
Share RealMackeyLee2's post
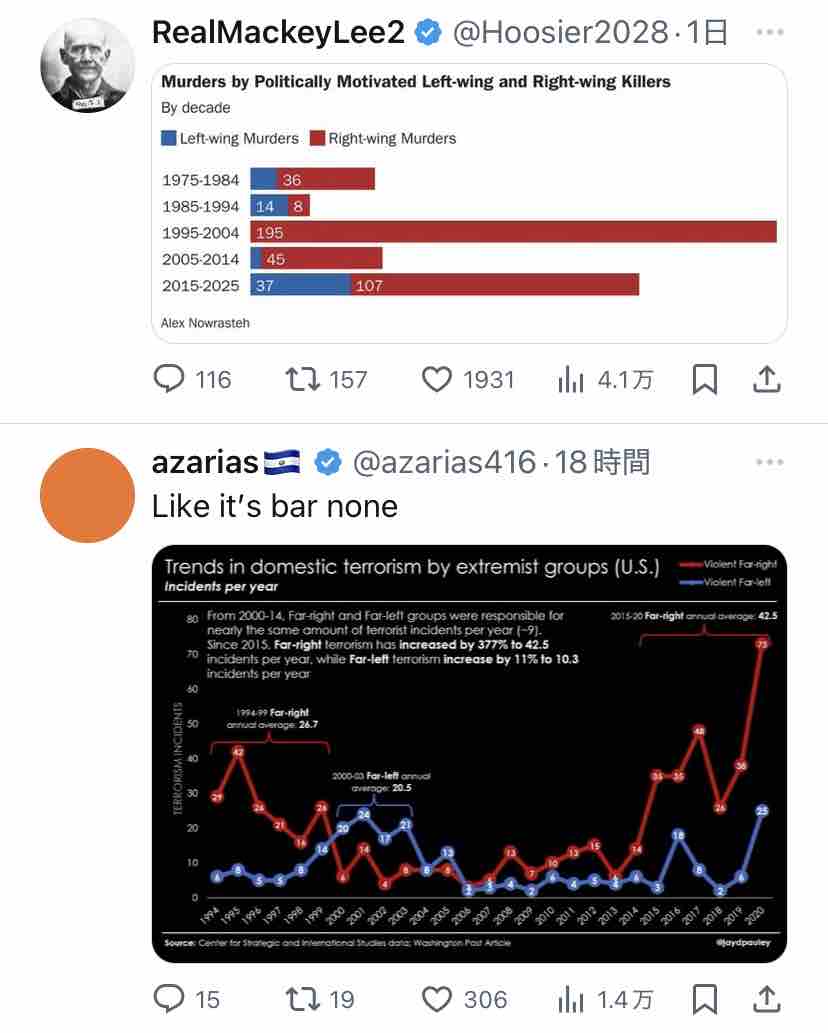click(767, 379)
